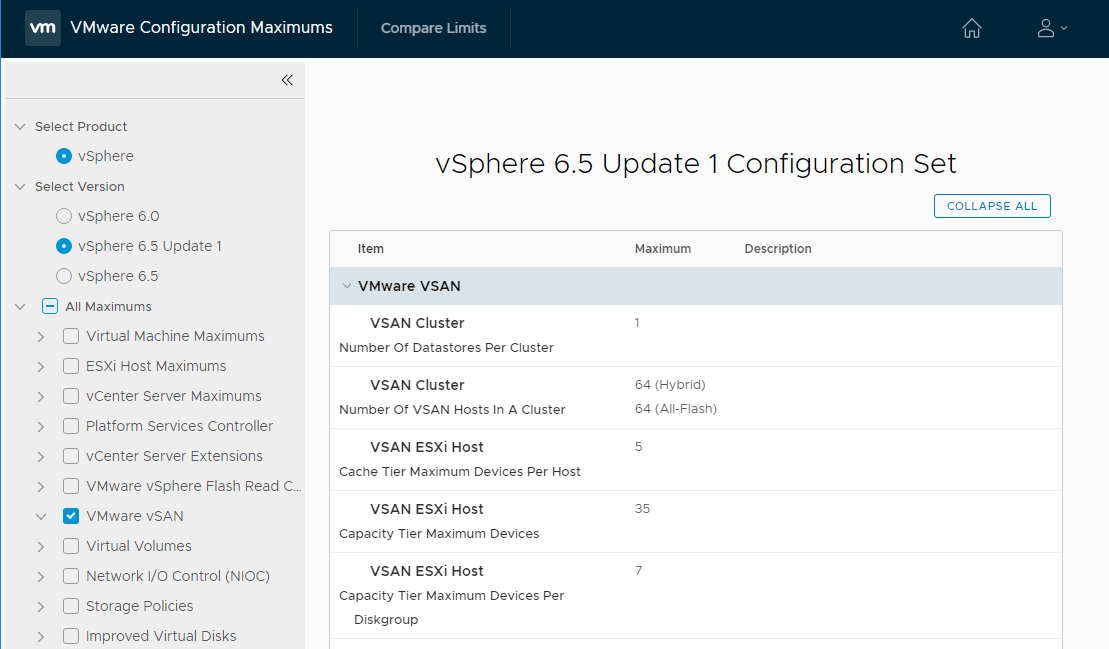This screenshot has height=649, width=1109.
Task: Click 'Capacity Tier Maximum Devices Per Diskgroup' text
Action: [452, 608]
